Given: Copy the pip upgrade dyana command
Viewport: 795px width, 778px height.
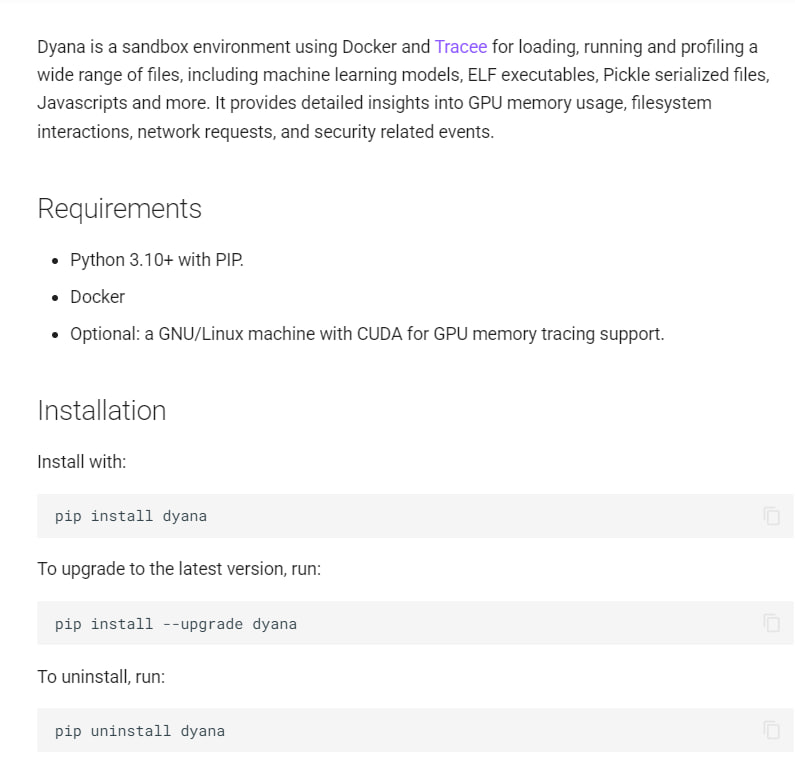Looking at the screenshot, I should tap(771, 623).
